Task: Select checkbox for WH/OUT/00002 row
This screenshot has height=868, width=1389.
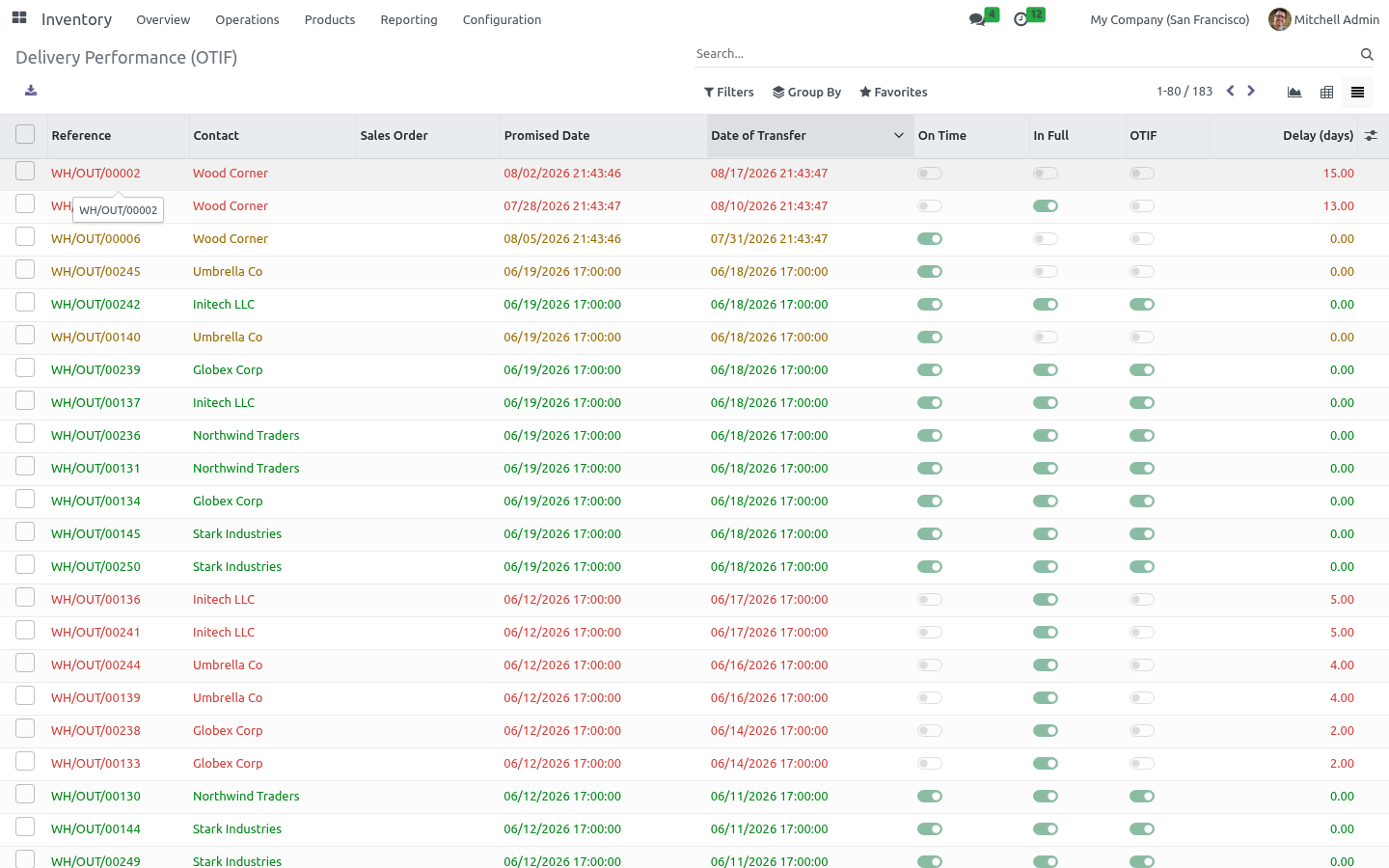Action: click(x=25, y=172)
